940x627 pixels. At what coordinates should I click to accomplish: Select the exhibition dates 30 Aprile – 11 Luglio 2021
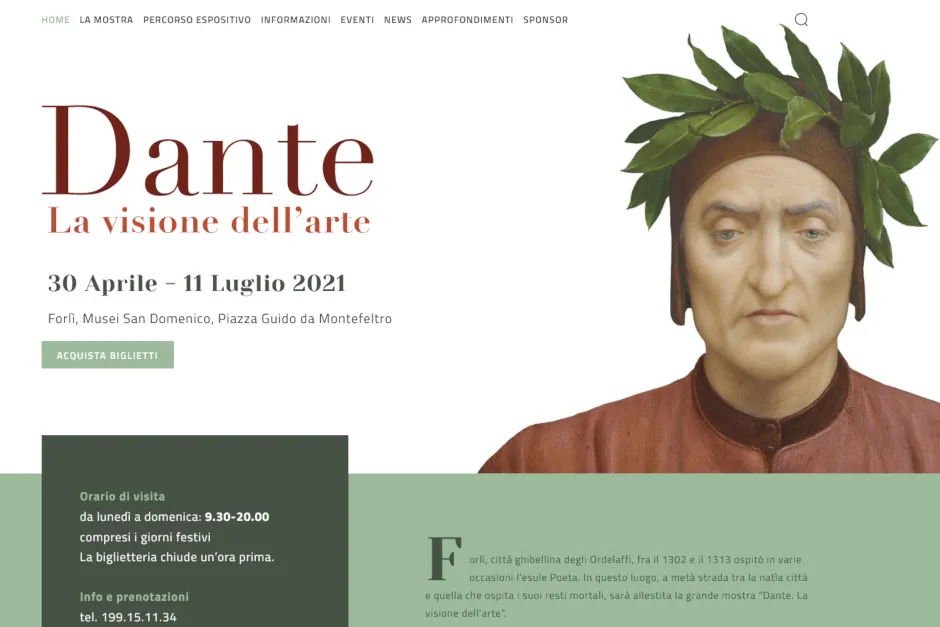pos(197,283)
